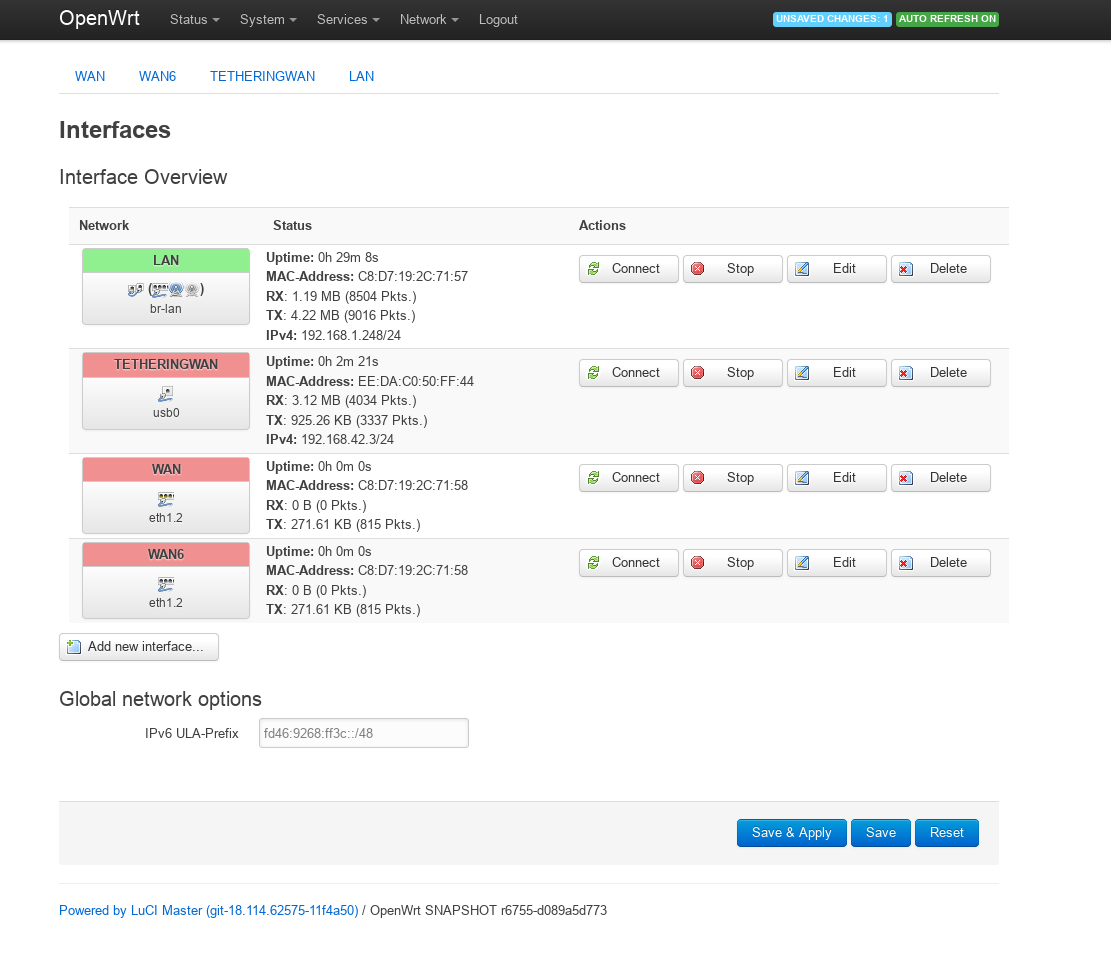
Task: Click the Connect button for the LAN interface
Action: pyautogui.click(x=628, y=269)
